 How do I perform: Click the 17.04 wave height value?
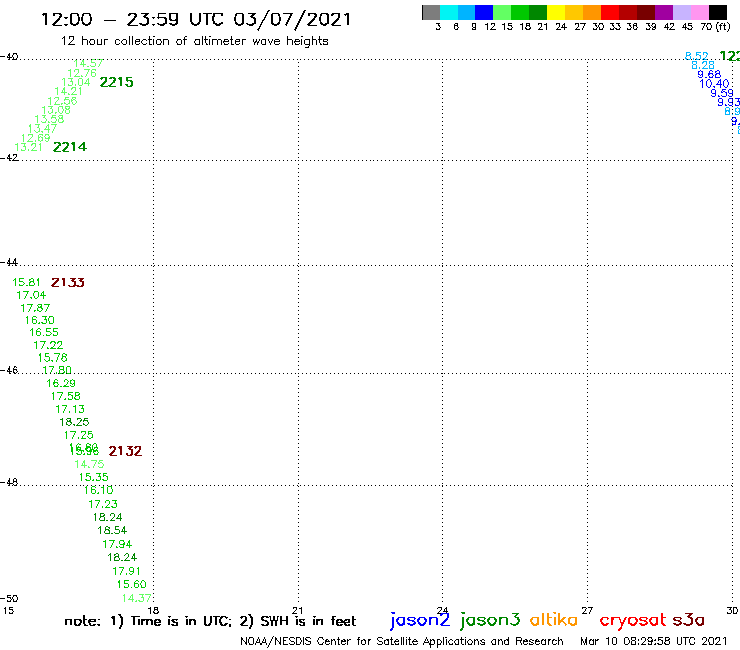click(x=31, y=295)
